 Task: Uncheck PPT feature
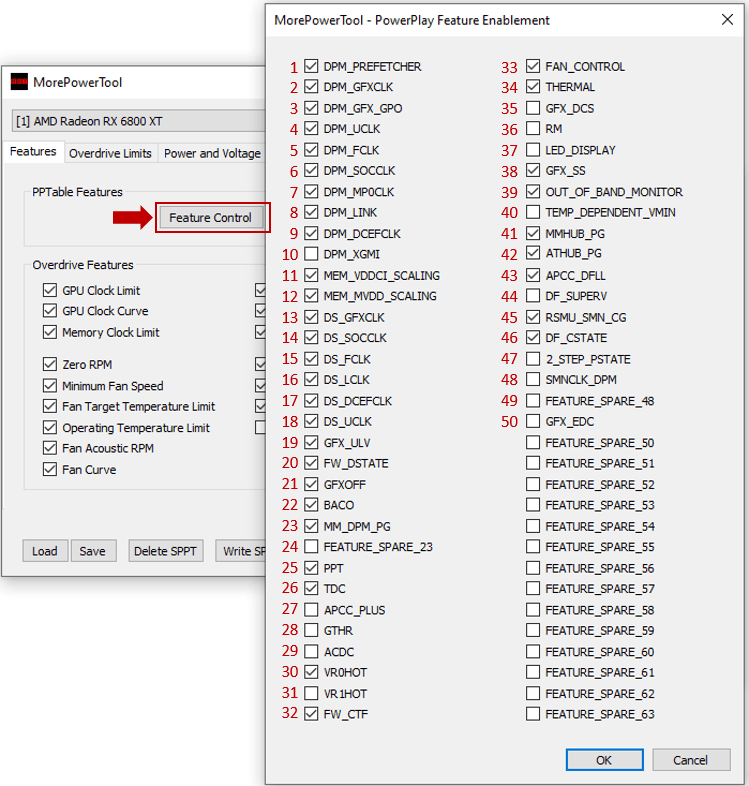(311, 568)
